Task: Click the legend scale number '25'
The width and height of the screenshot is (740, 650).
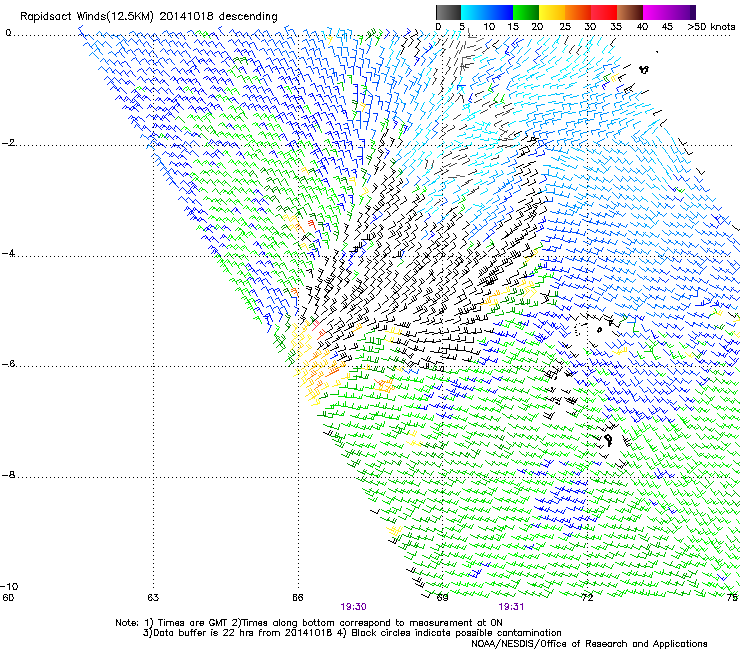Action: [565, 27]
